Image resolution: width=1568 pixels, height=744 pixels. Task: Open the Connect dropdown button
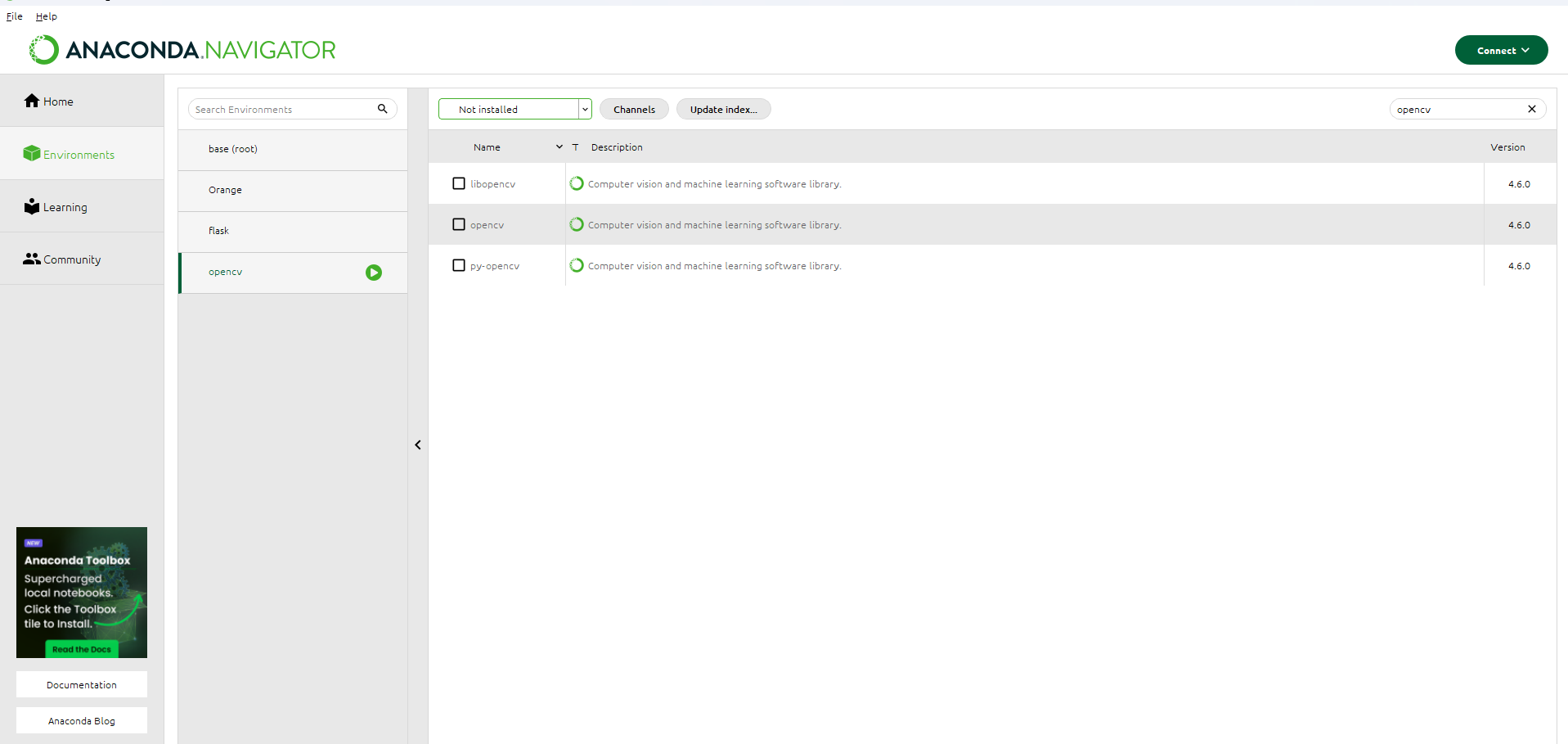[1501, 50]
